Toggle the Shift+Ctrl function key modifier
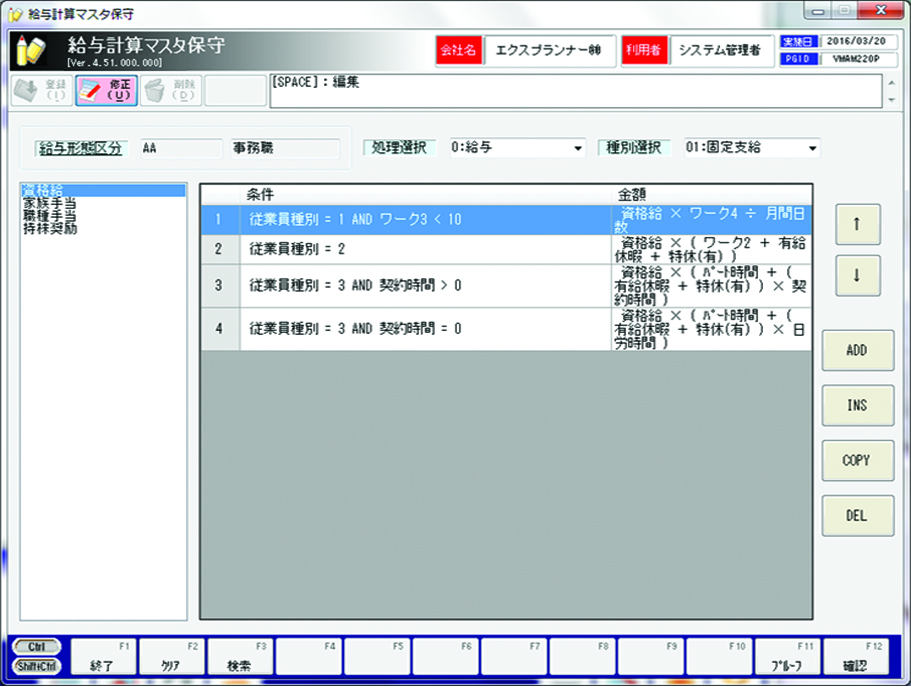 (x=37, y=665)
